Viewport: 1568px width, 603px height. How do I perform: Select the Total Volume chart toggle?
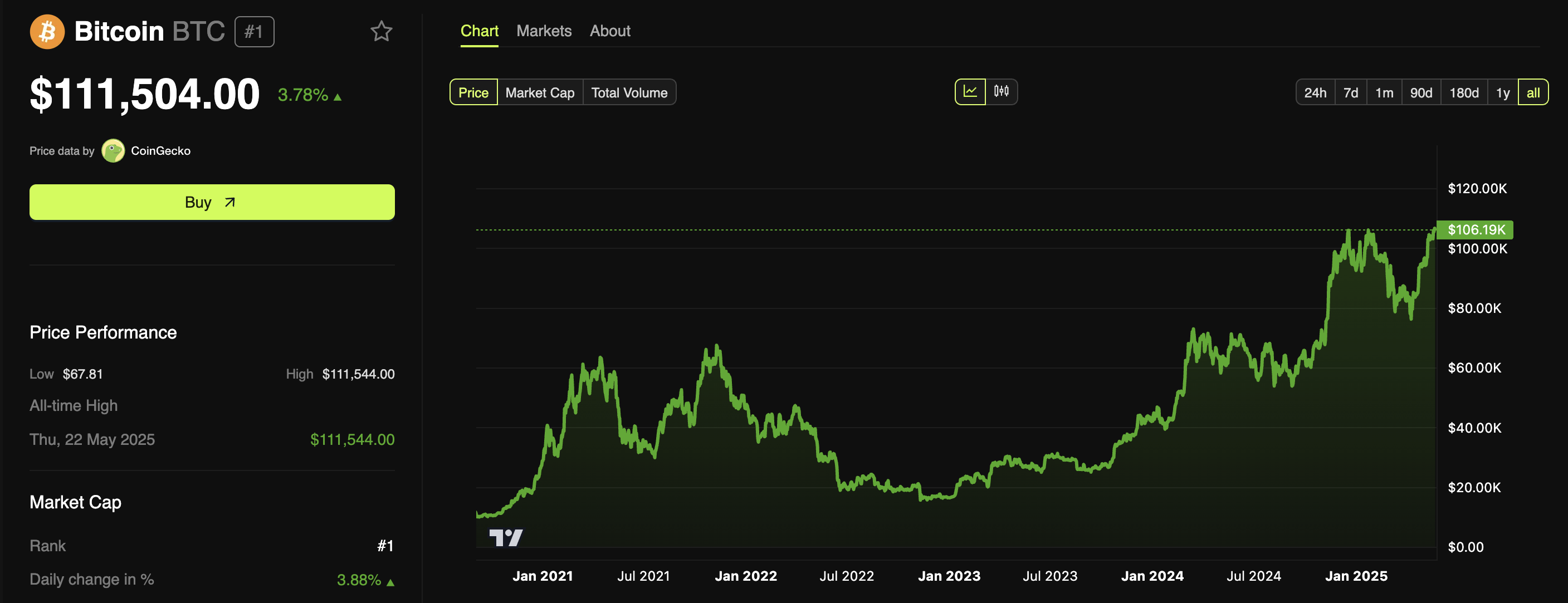629,92
